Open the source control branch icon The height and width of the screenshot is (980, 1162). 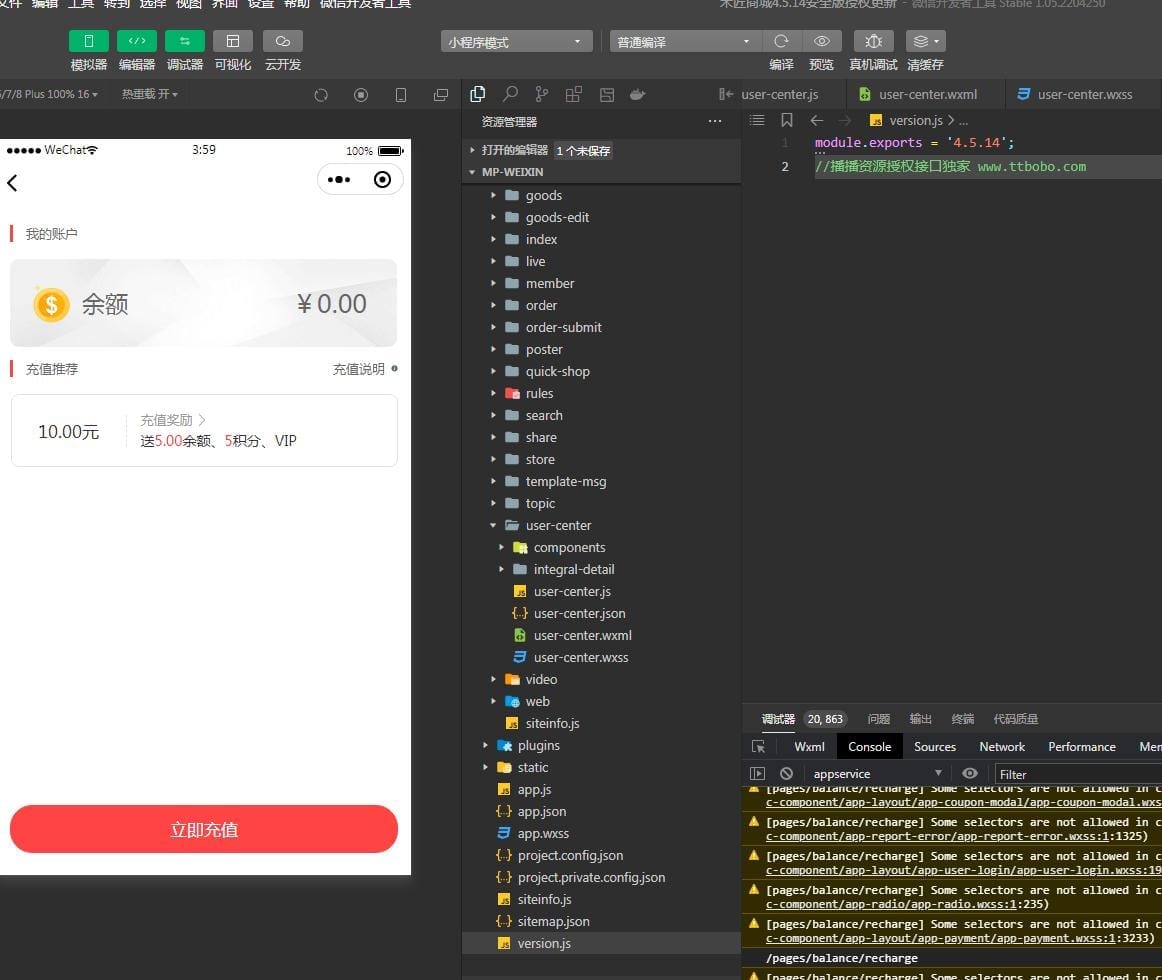pos(542,94)
